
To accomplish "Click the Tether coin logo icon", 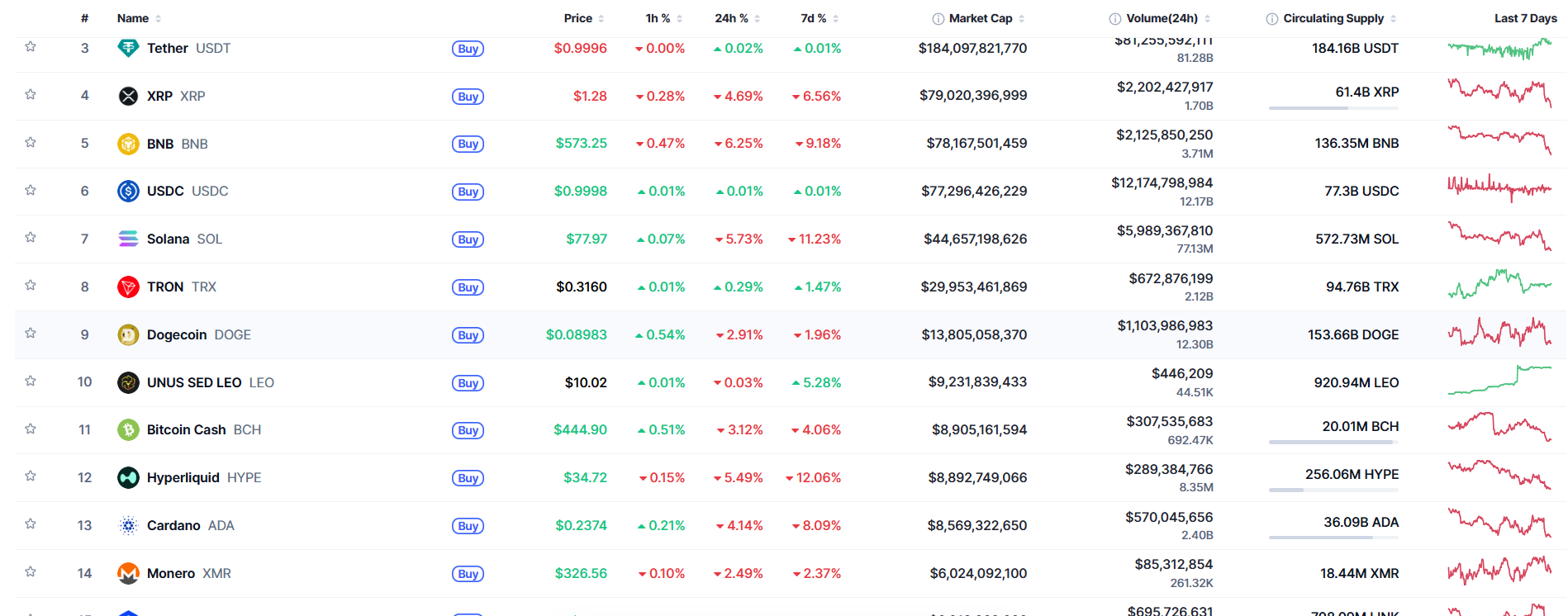I will [x=128, y=48].
